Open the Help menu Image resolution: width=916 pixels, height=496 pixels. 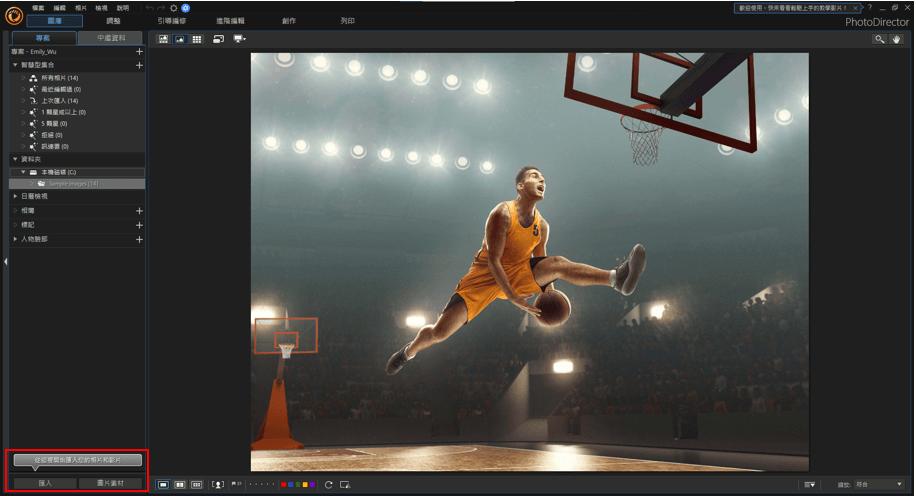pyautogui.click(x=123, y=8)
